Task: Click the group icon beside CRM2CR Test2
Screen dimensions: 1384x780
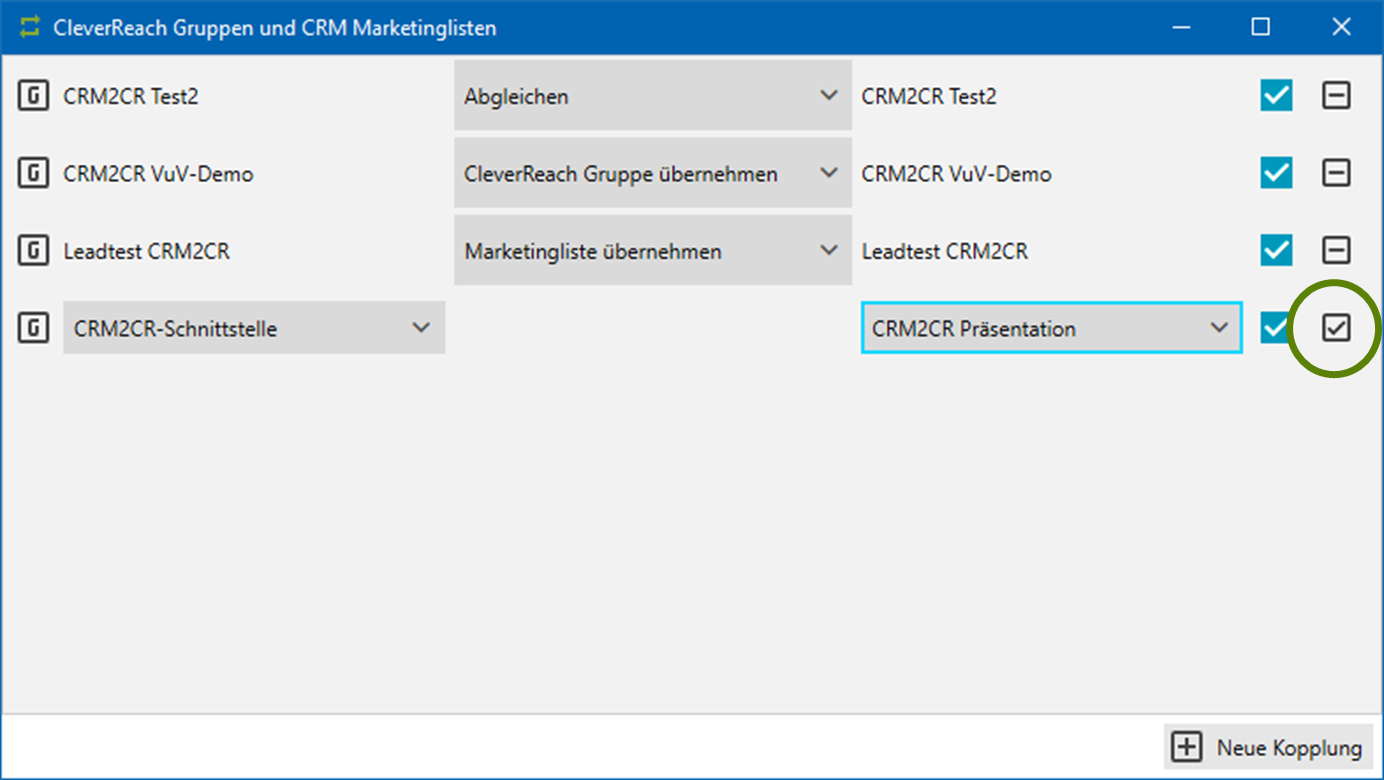Action: pyautogui.click(x=33, y=96)
